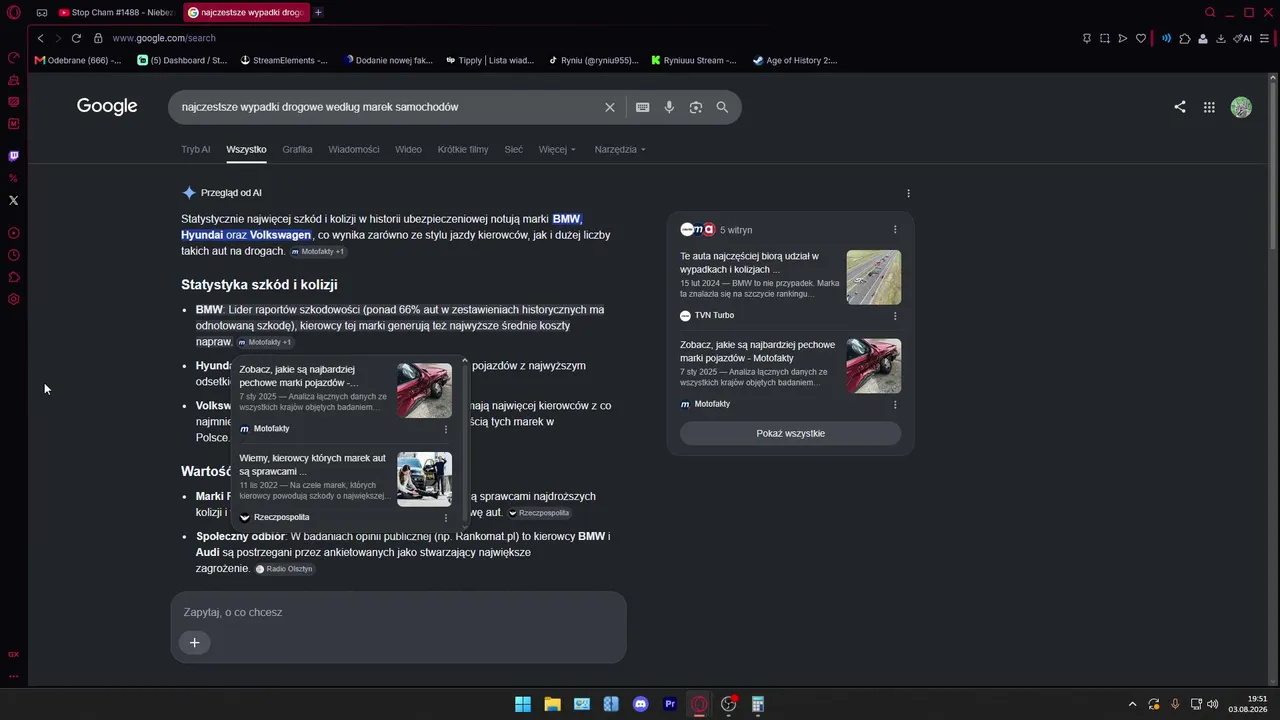Open options for Motofakty popup result
This screenshot has height=720, width=1280.
(446, 429)
